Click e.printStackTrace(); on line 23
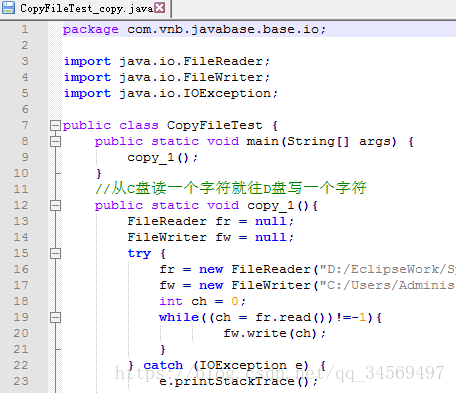 pos(238,381)
